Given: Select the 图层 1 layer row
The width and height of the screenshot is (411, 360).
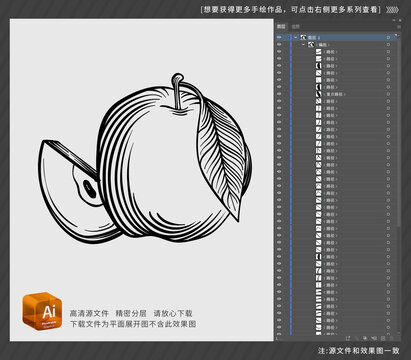Looking at the screenshot, I should (337, 37).
